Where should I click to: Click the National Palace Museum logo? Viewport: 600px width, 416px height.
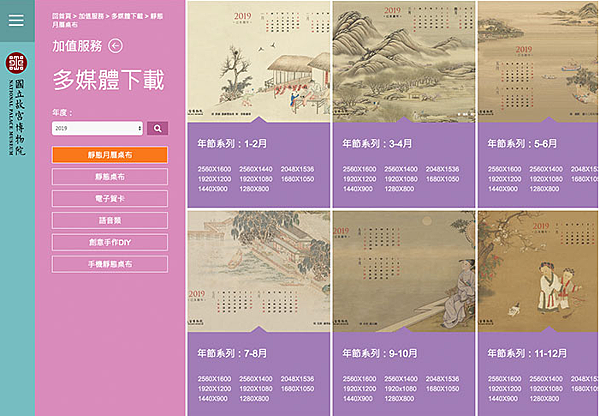click(x=16, y=103)
